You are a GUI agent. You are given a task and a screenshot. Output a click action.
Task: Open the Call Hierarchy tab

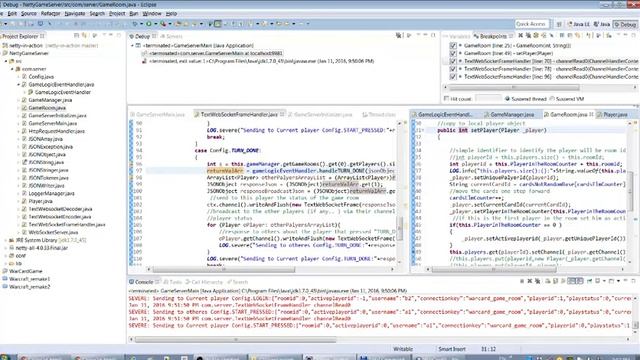point(203,282)
